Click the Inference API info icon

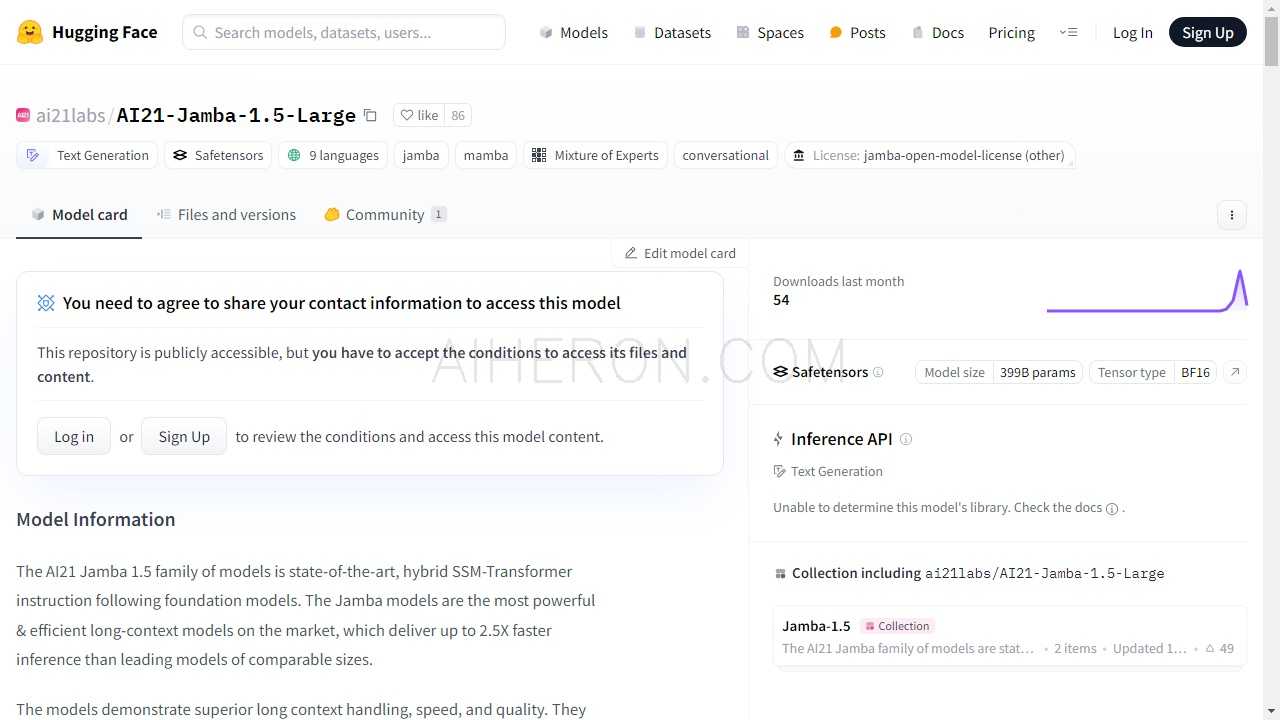click(x=906, y=439)
